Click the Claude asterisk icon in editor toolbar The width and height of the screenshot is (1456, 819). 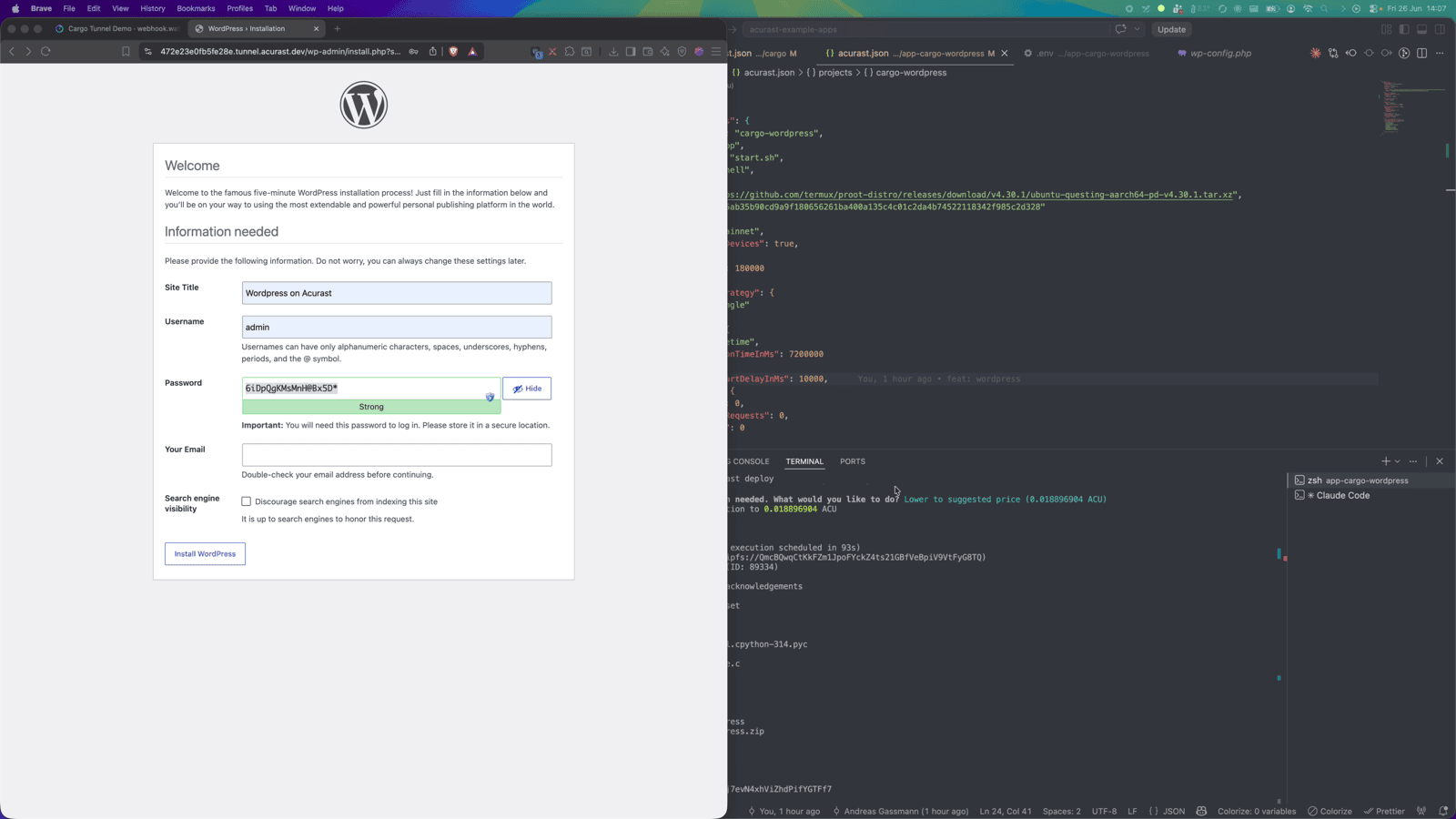tap(1316, 54)
